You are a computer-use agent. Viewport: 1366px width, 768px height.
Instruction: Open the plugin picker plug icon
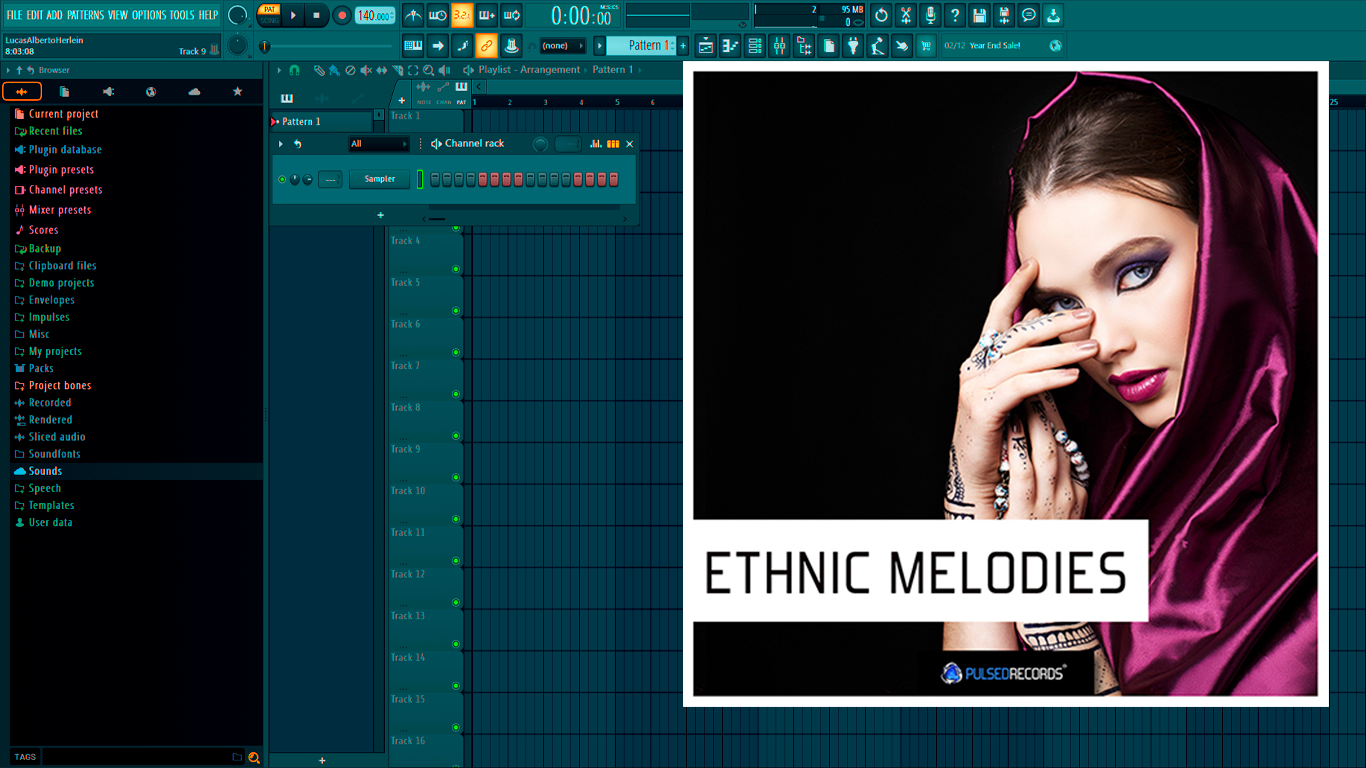(853, 45)
